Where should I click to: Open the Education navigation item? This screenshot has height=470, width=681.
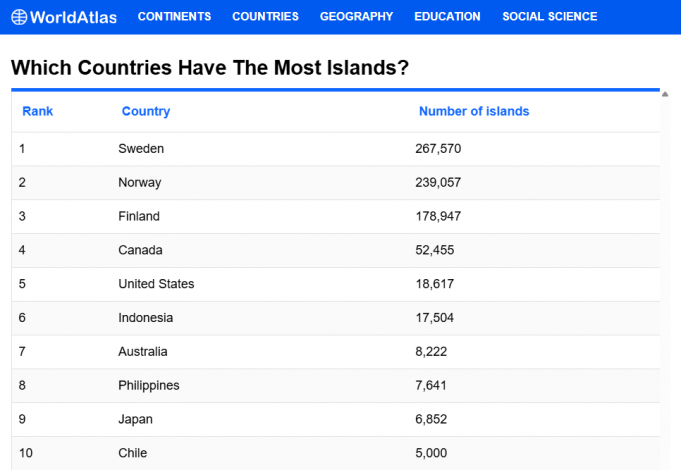pos(447,17)
